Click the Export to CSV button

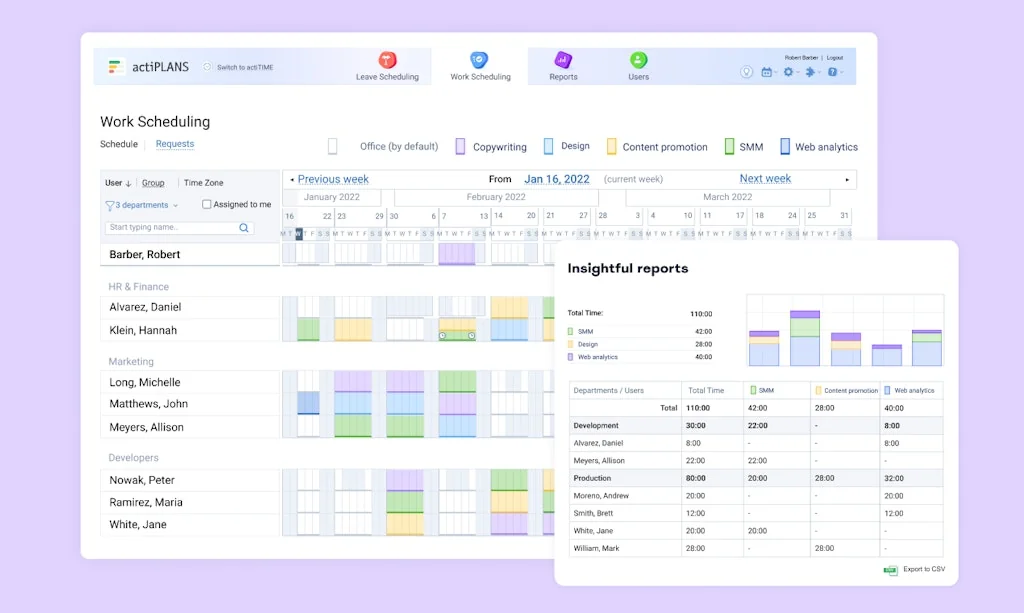pyautogui.click(x=914, y=569)
